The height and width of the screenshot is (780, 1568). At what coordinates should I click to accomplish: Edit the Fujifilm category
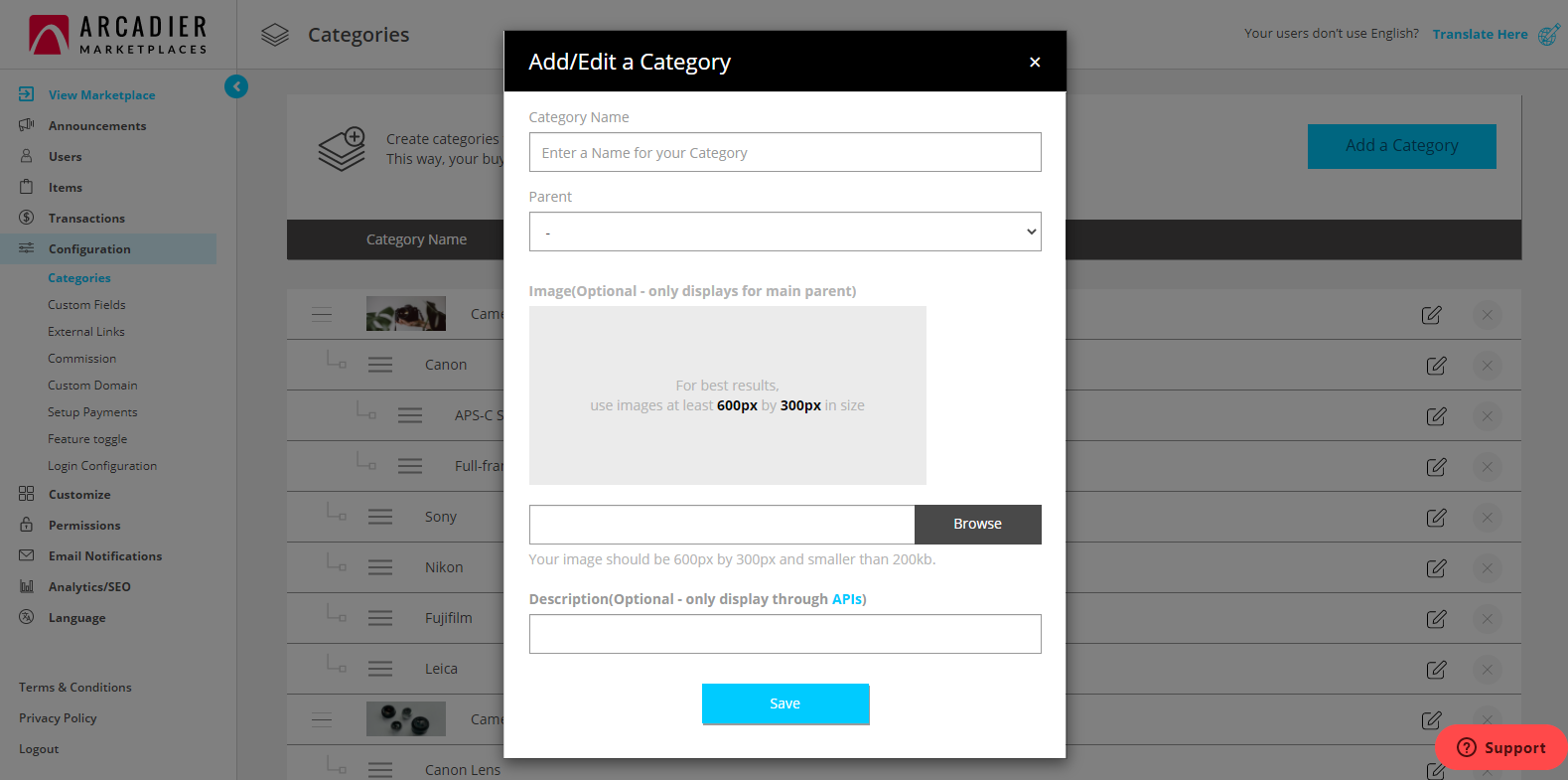pyautogui.click(x=1436, y=619)
